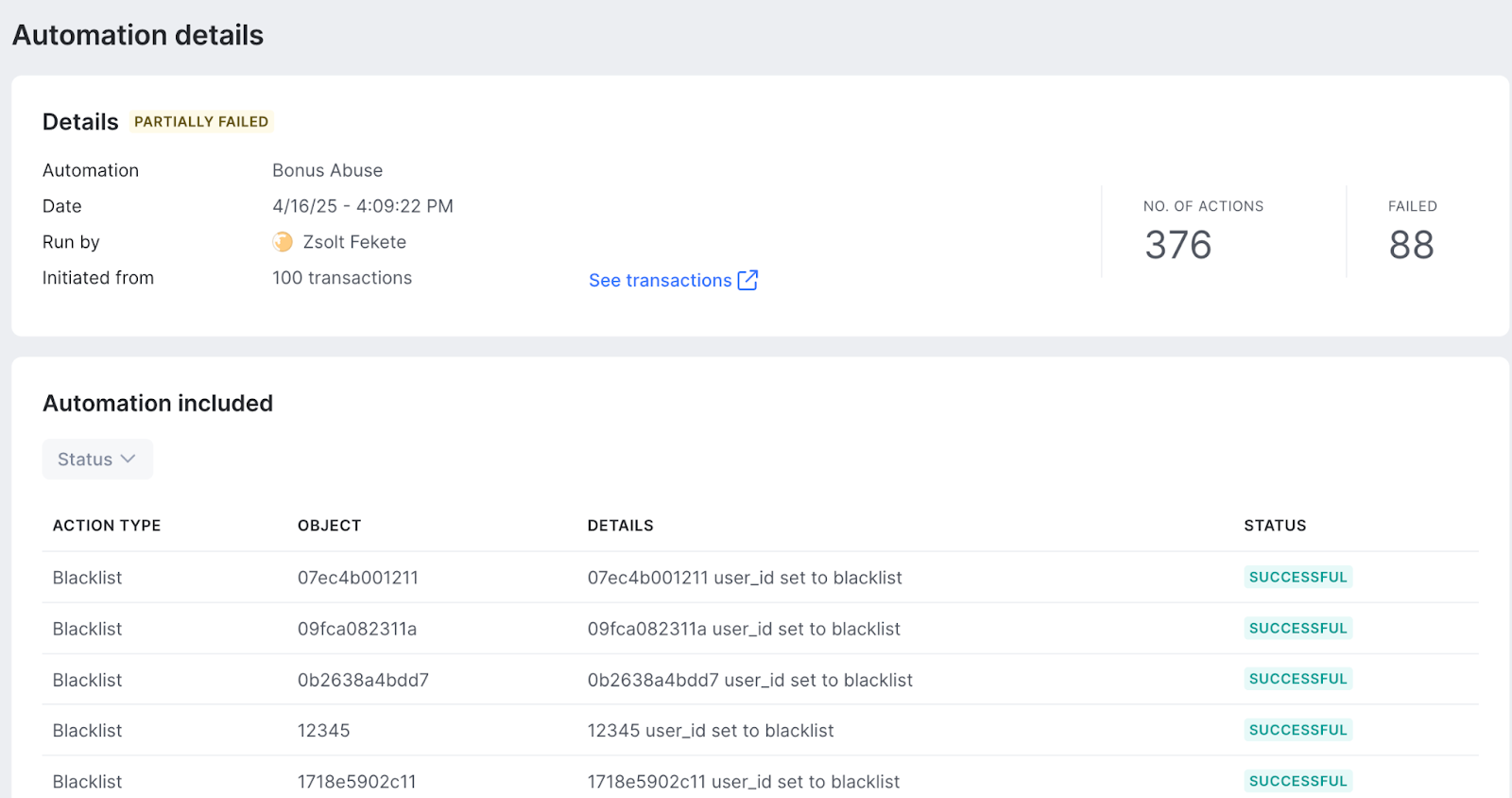Image resolution: width=1512 pixels, height=798 pixels.
Task: Click Blacklist action in 12345 row
Action: tap(88, 731)
